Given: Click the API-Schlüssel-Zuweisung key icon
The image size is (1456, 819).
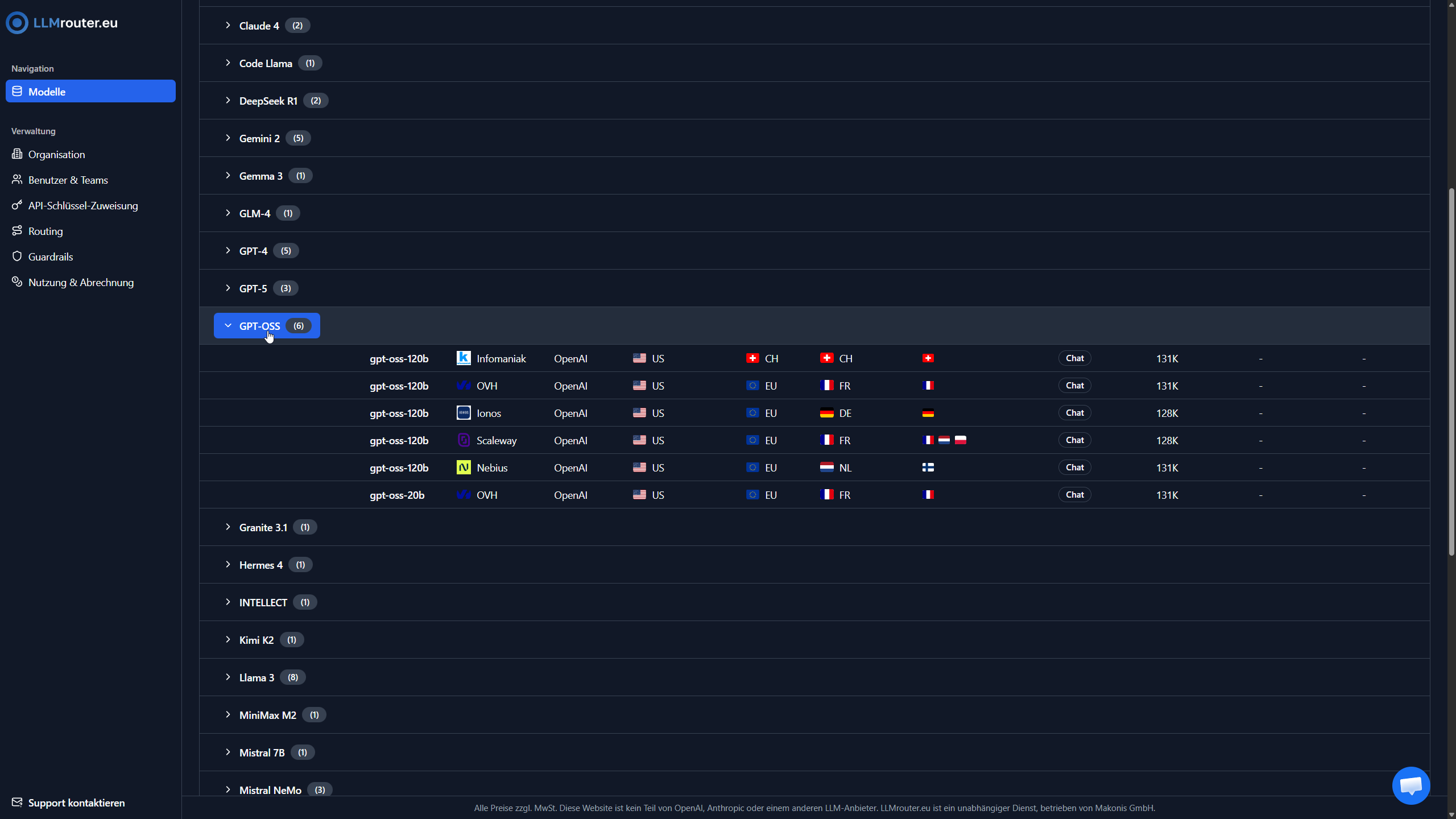Looking at the screenshot, I should [17, 205].
